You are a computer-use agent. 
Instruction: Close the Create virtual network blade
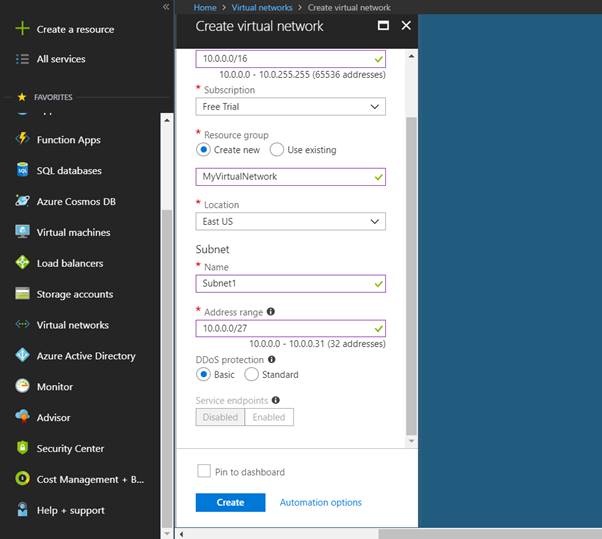tap(406, 25)
